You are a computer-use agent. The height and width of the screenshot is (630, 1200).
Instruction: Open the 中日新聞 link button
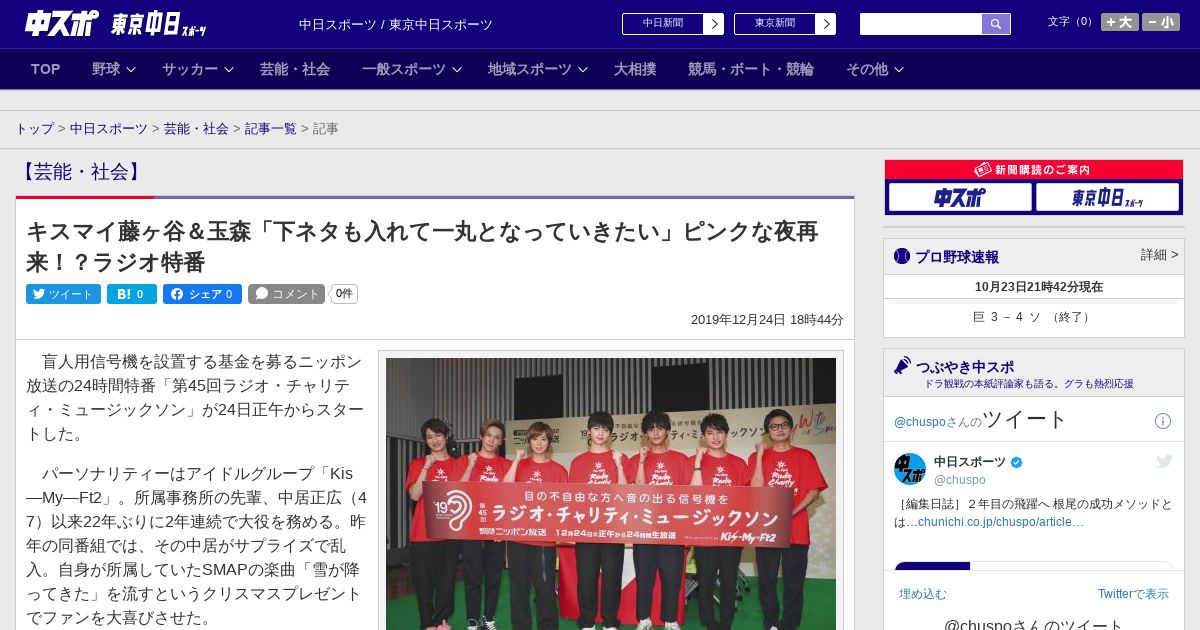[x=663, y=24]
